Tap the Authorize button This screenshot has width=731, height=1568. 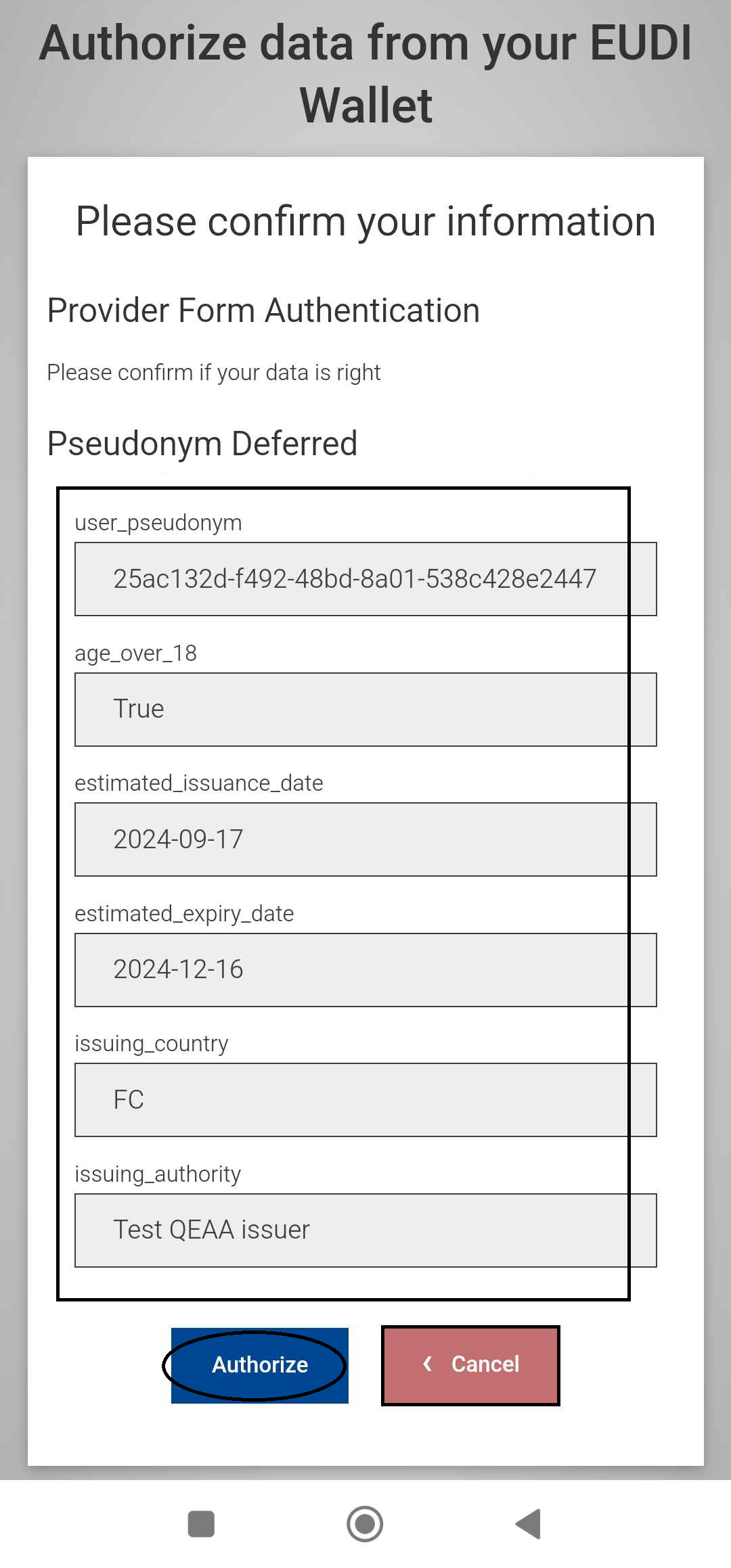[x=260, y=1365]
